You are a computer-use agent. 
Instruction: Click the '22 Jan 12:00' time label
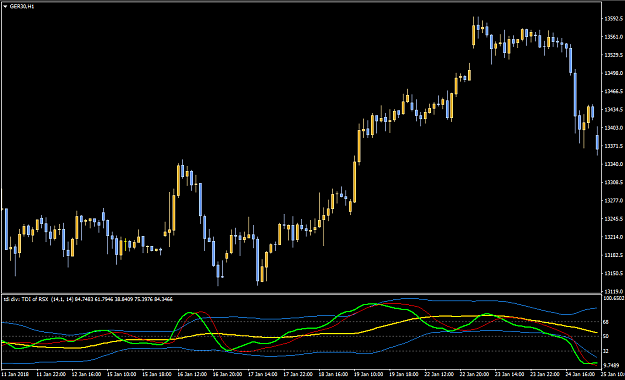439,374
